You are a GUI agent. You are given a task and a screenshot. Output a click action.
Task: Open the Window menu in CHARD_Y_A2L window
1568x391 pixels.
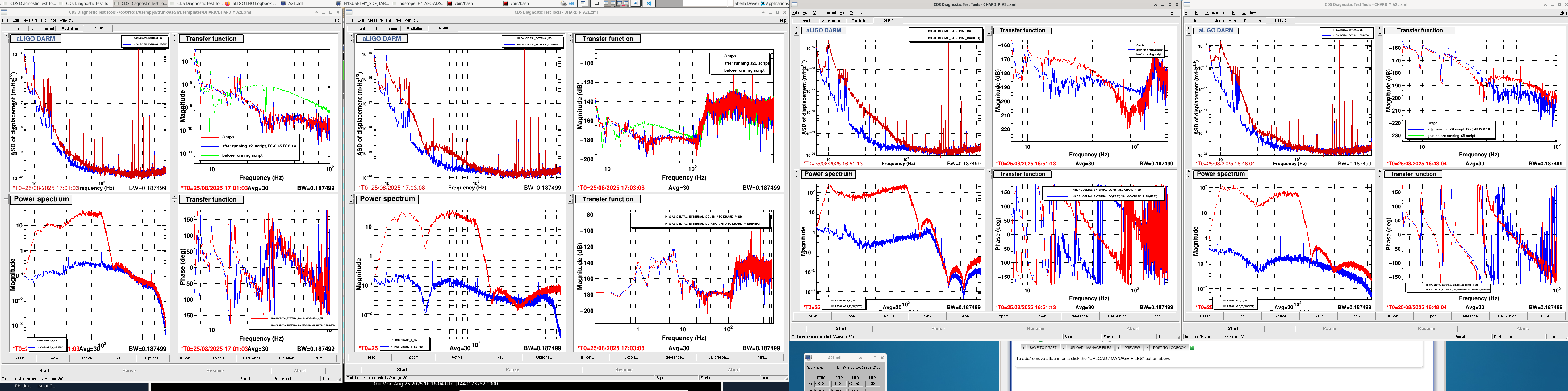pyautogui.click(x=1249, y=12)
